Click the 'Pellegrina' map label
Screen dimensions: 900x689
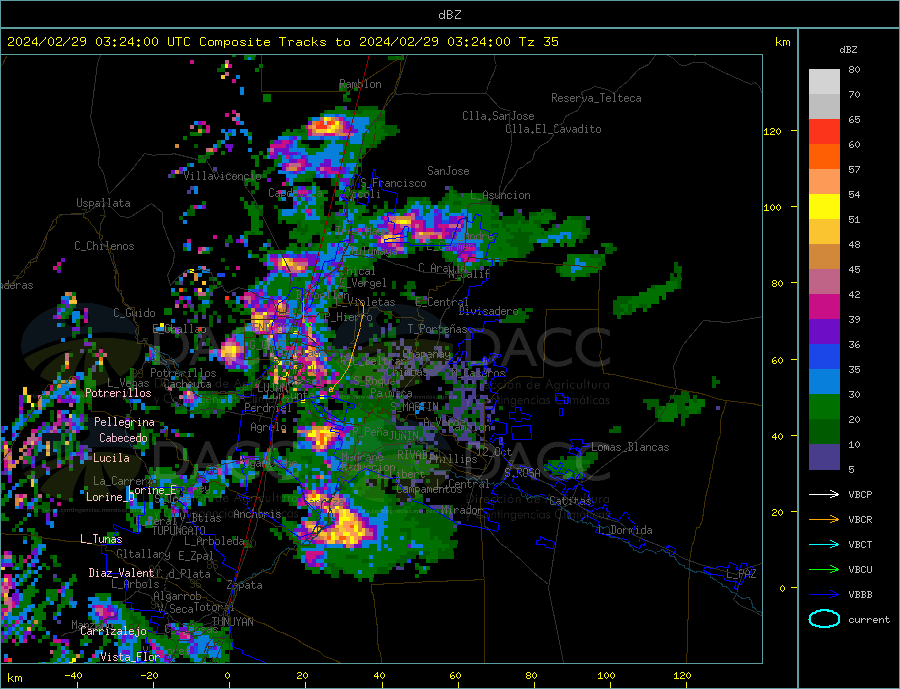pos(124,422)
